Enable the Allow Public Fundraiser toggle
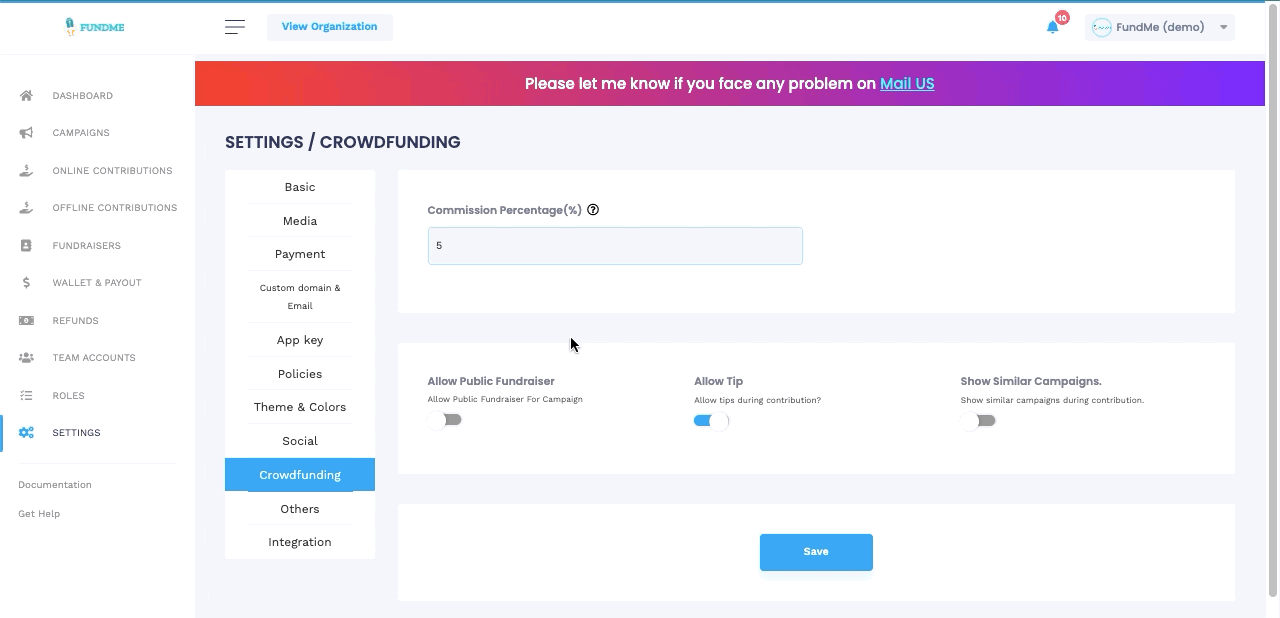 click(445, 420)
